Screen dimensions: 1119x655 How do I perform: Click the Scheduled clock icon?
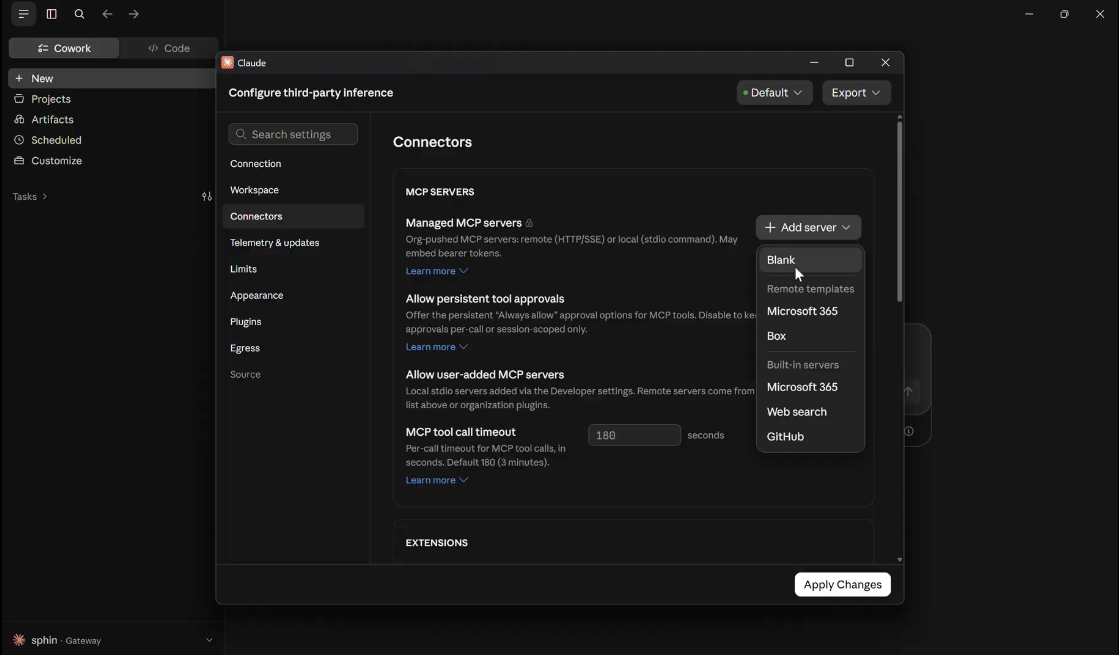coord(19,140)
